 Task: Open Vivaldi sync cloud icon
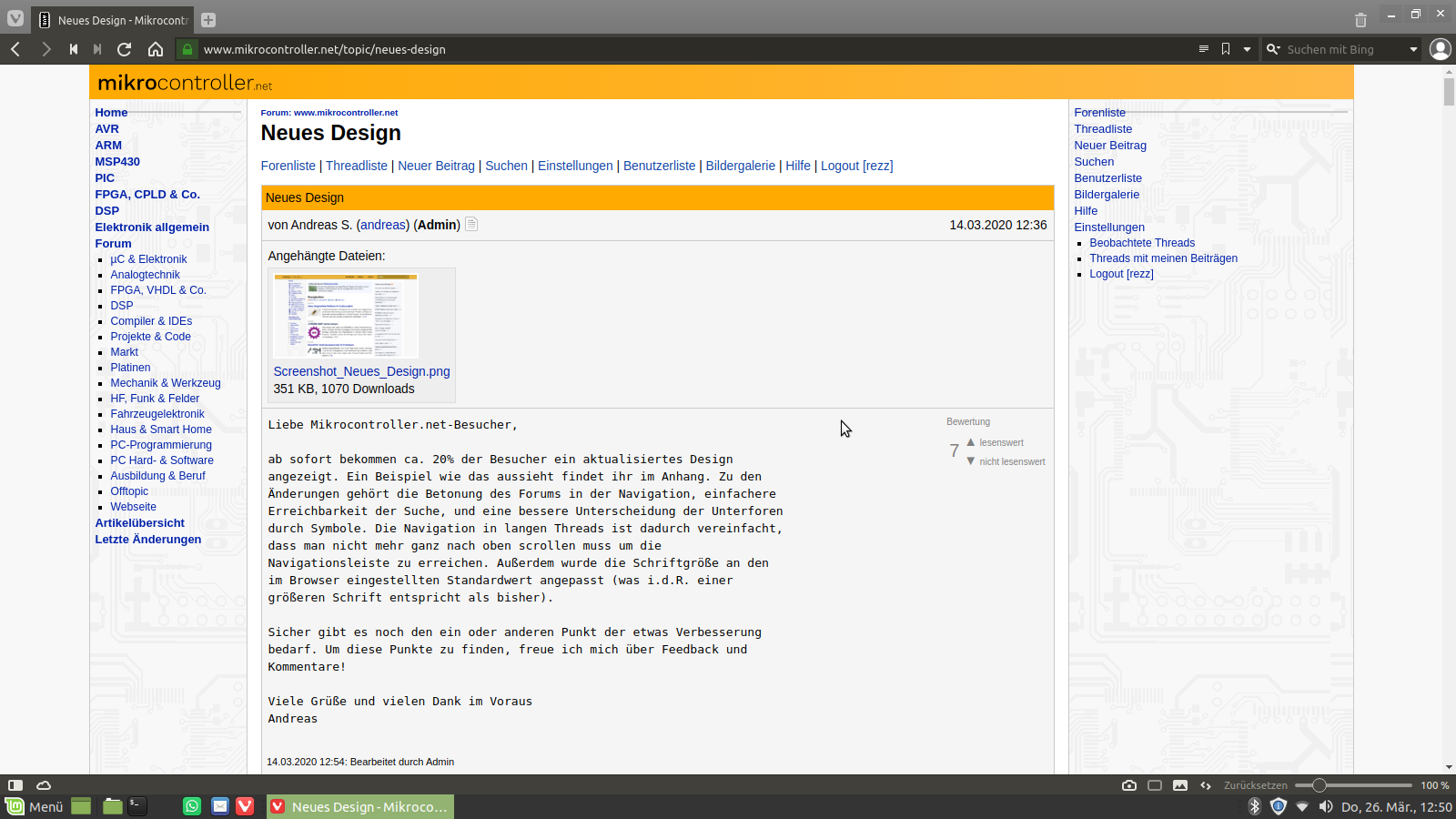[44, 784]
